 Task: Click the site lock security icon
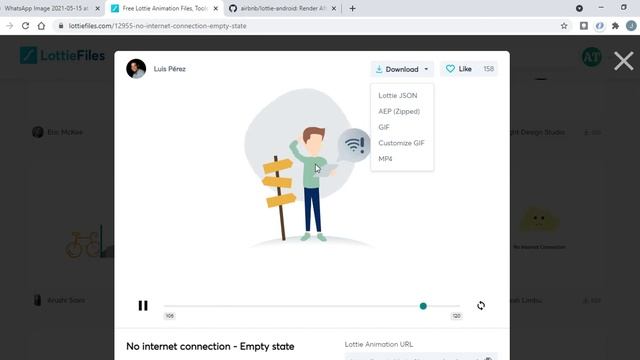[61, 26]
